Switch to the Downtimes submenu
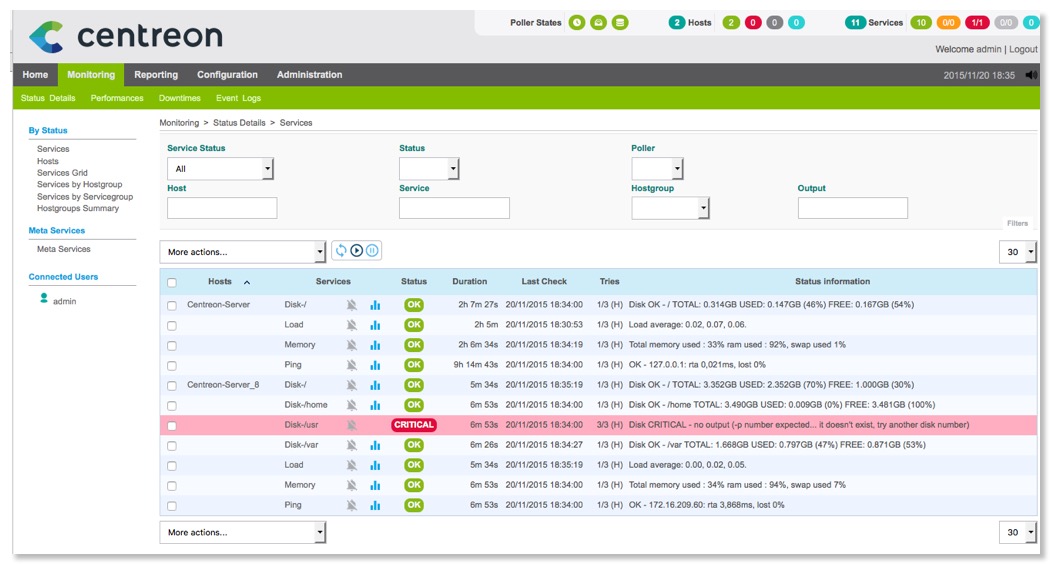This screenshot has height=564, width=1050. (179, 98)
